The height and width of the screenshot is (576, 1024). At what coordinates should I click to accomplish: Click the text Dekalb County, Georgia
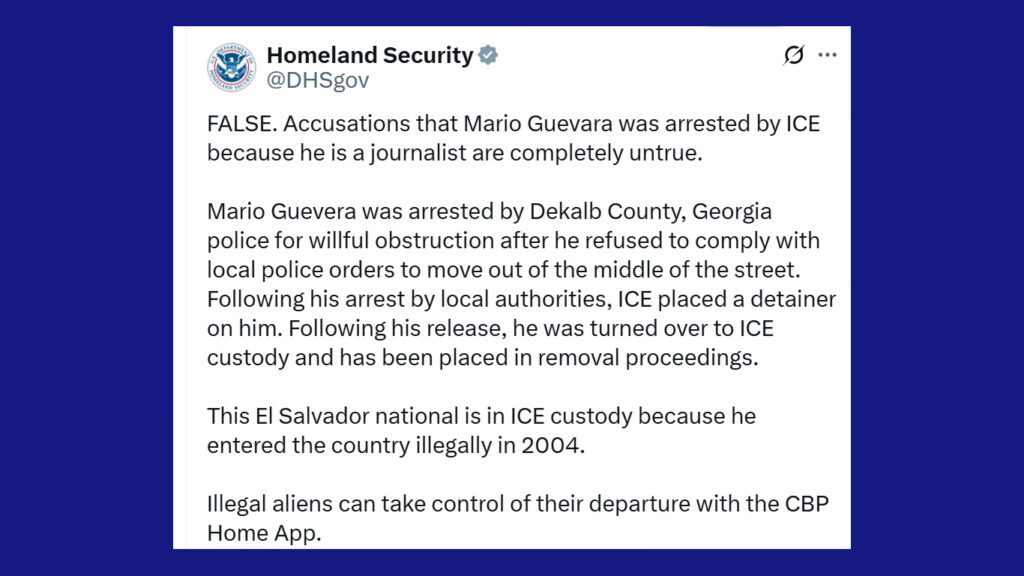pos(650,212)
